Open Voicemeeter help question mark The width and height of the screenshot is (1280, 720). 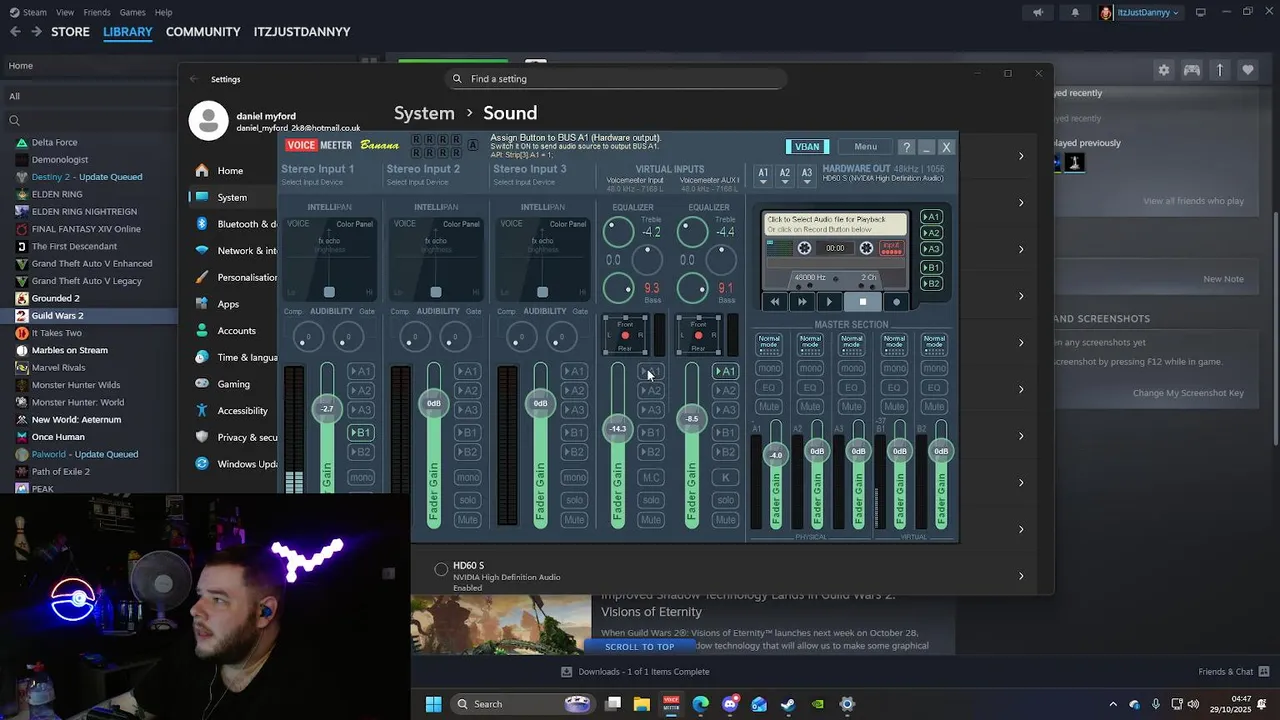click(x=906, y=147)
